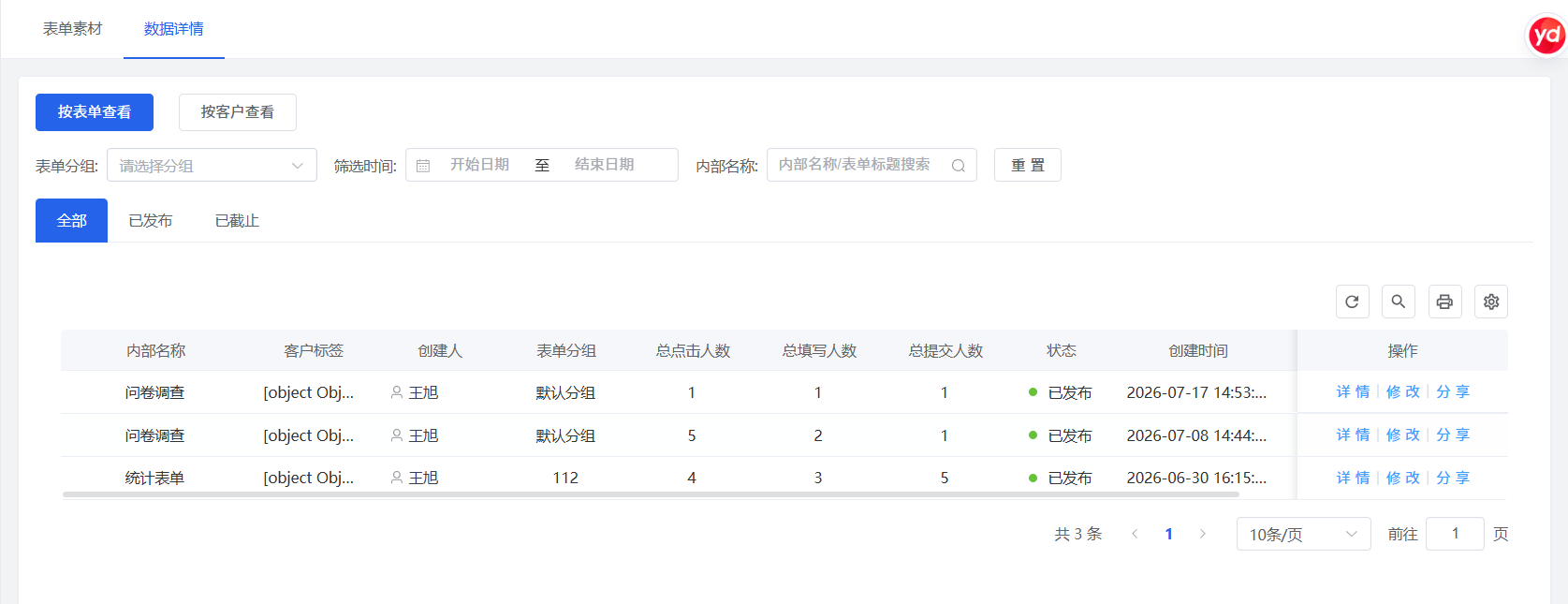Screen dimensions: 1568x604
Task: Switch to the 表单素材 tab
Action: [x=72, y=29]
